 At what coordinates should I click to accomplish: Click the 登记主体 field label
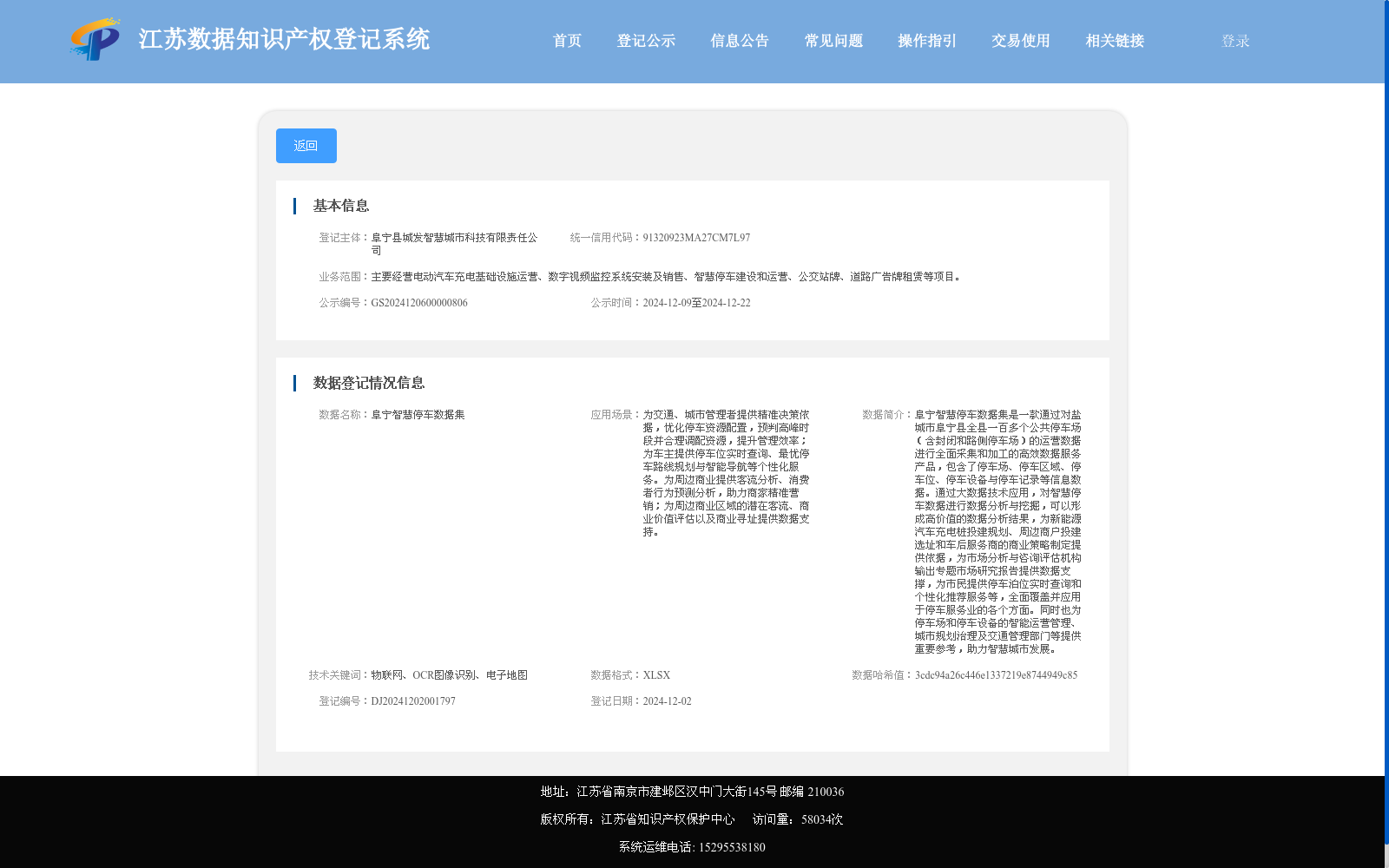(x=345, y=238)
